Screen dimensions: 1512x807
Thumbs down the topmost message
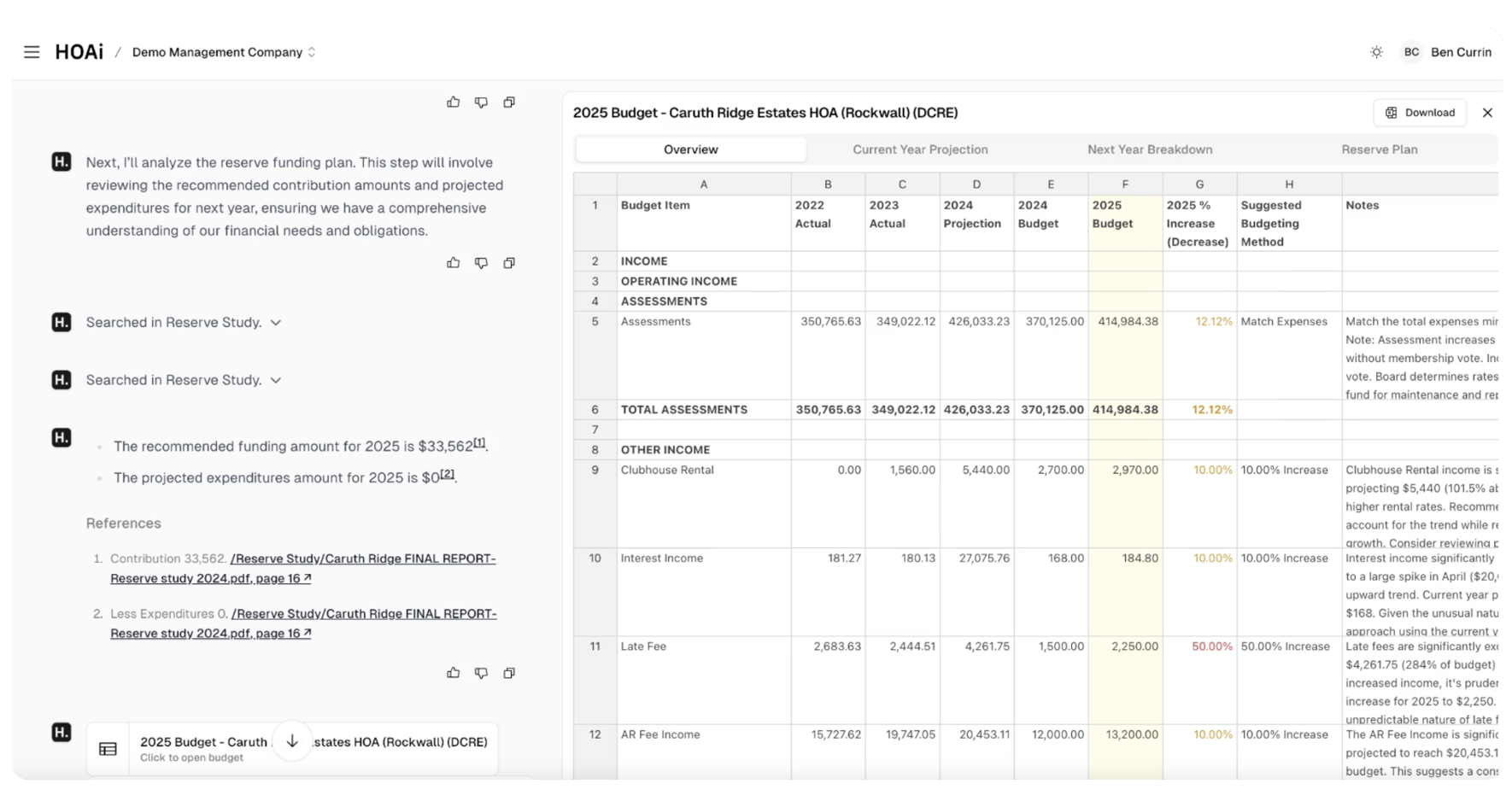[x=481, y=102]
